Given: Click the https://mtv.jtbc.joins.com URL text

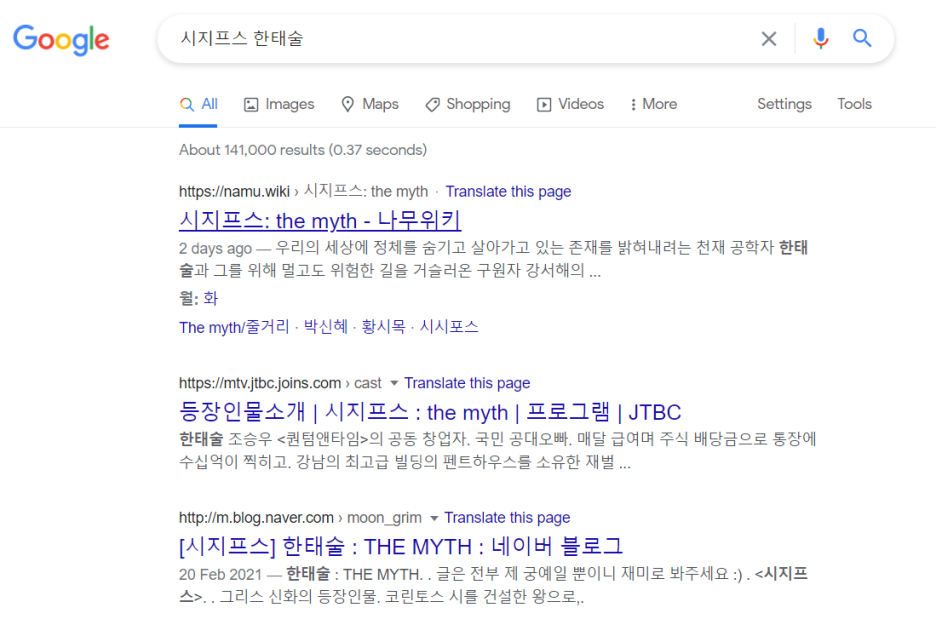Looking at the screenshot, I should tap(260, 383).
